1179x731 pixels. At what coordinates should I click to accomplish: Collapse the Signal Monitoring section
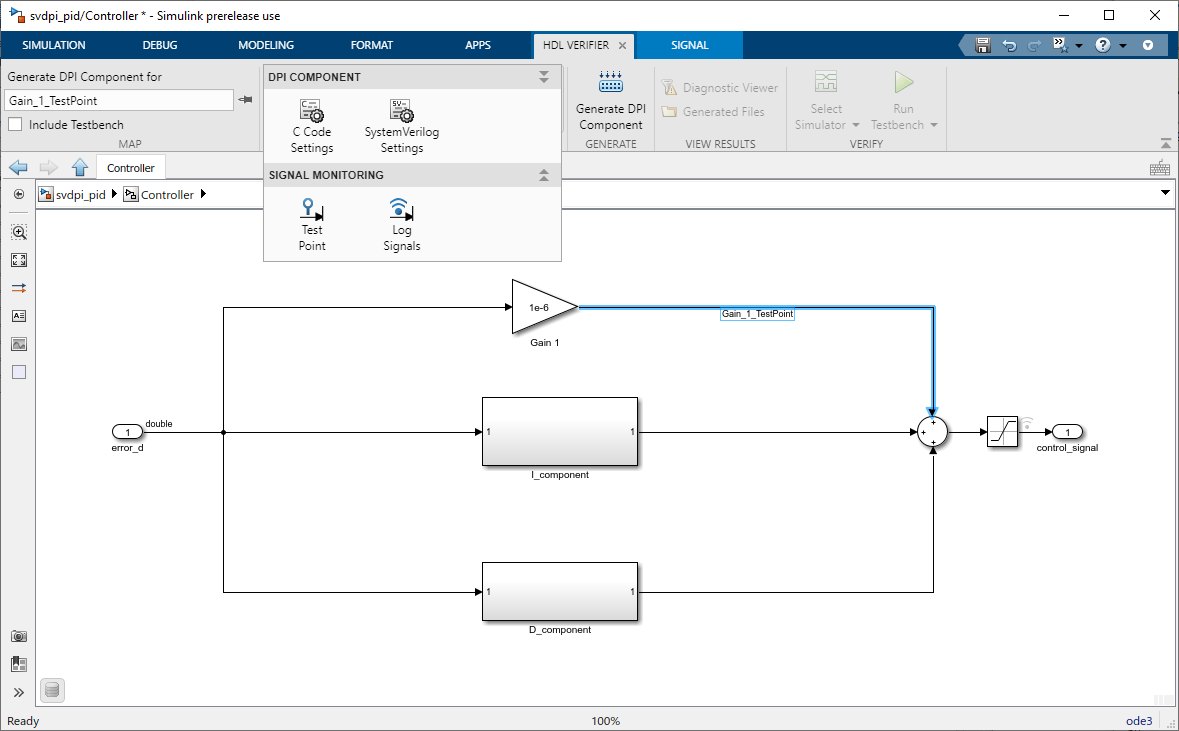pyautogui.click(x=544, y=174)
